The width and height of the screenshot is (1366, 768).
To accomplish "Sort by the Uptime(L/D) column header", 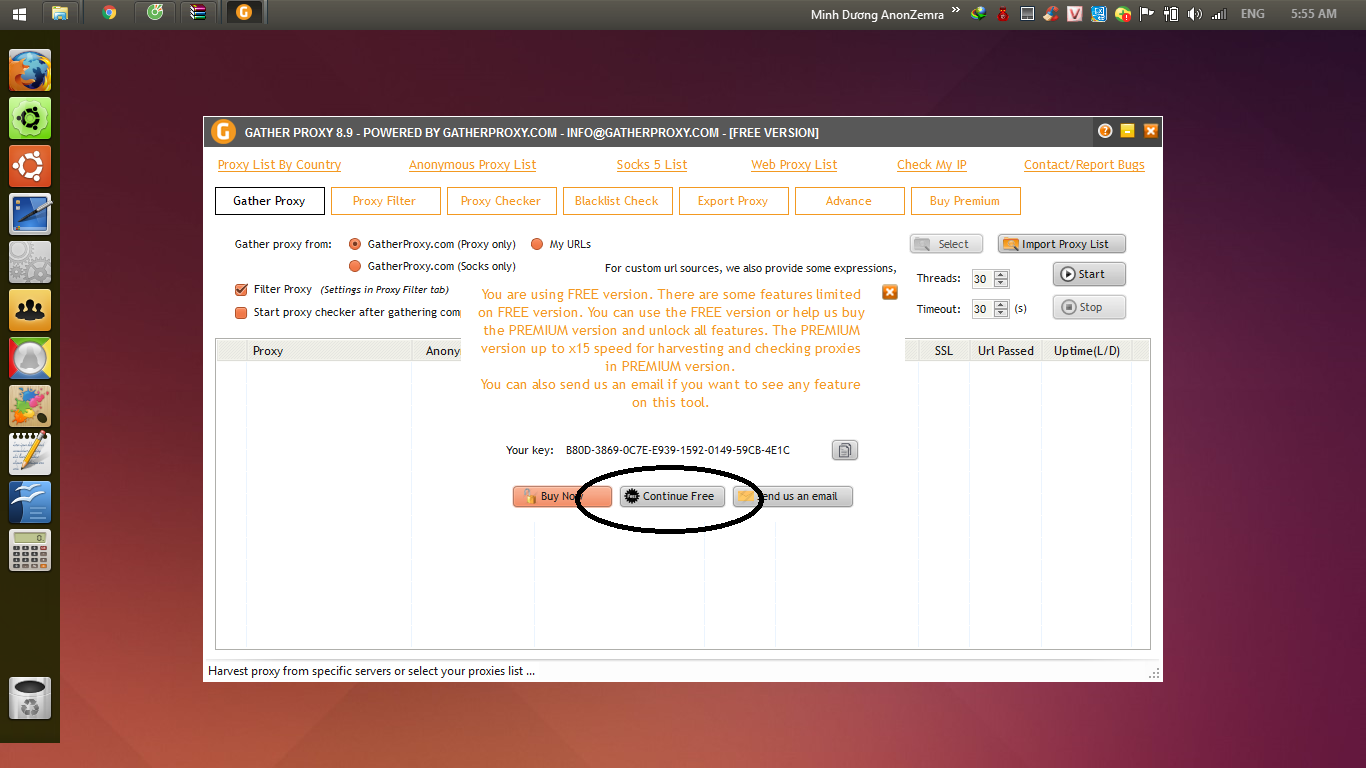I will pyautogui.click(x=1087, y=351).
